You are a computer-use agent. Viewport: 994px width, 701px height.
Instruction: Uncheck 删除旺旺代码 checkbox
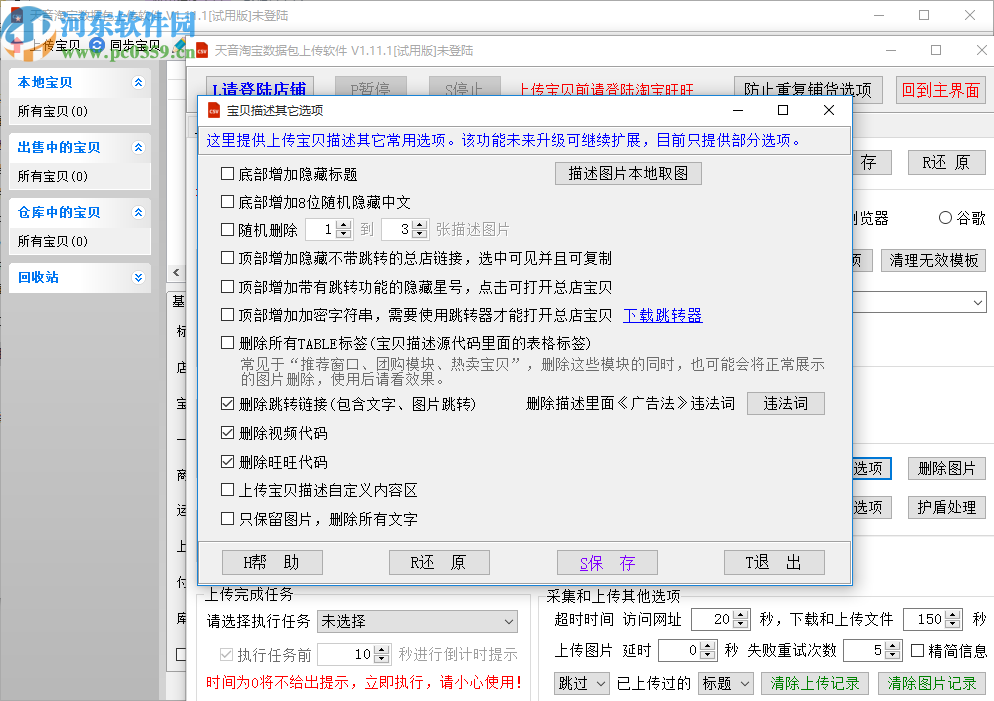pos(227,461)
